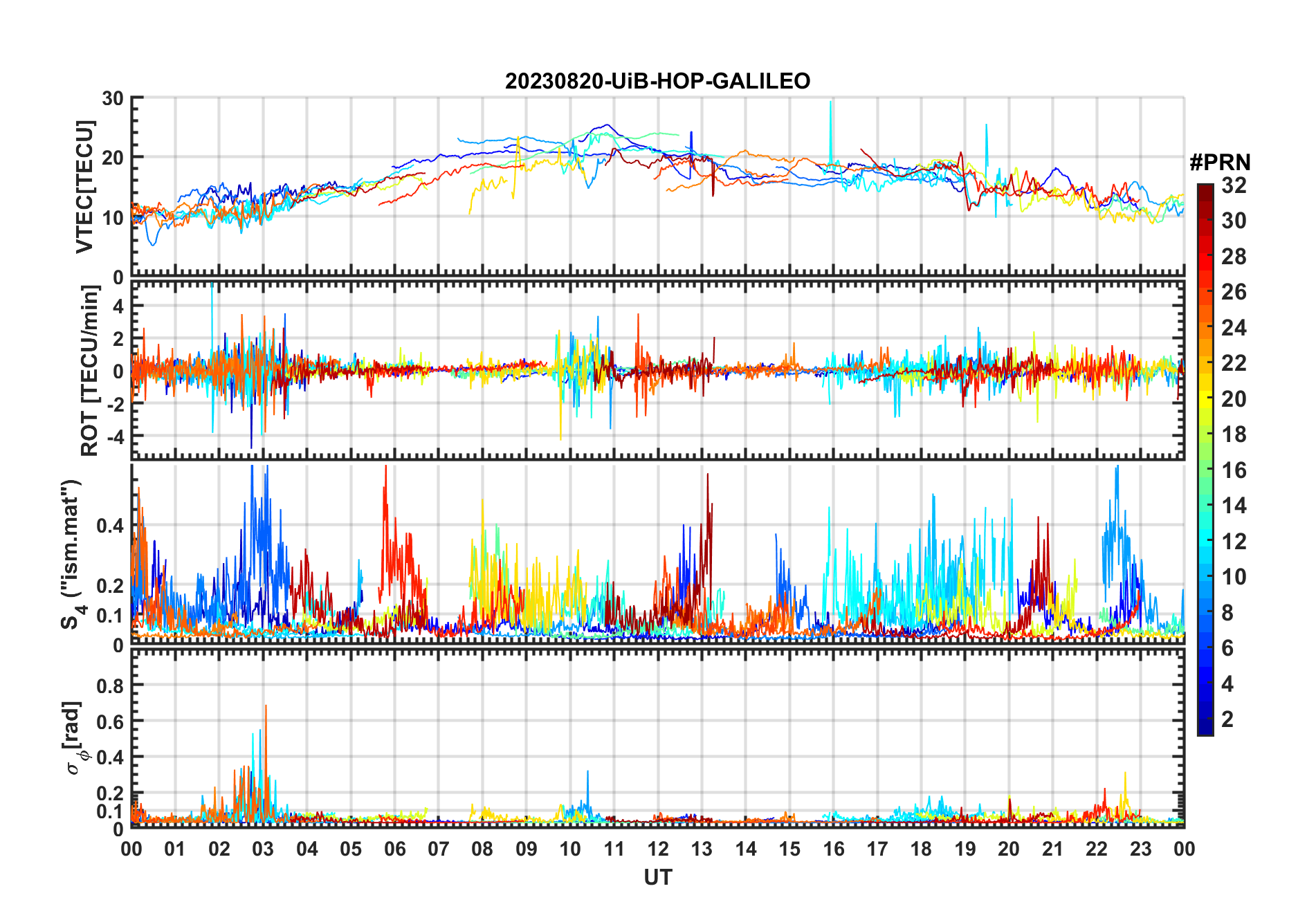Click the plot title 20230820-UiB-HOP-GALILEO
Image resolution: width=1316 pixels, height=920 pixels.
pyautogui.click(x=657, y=81)
